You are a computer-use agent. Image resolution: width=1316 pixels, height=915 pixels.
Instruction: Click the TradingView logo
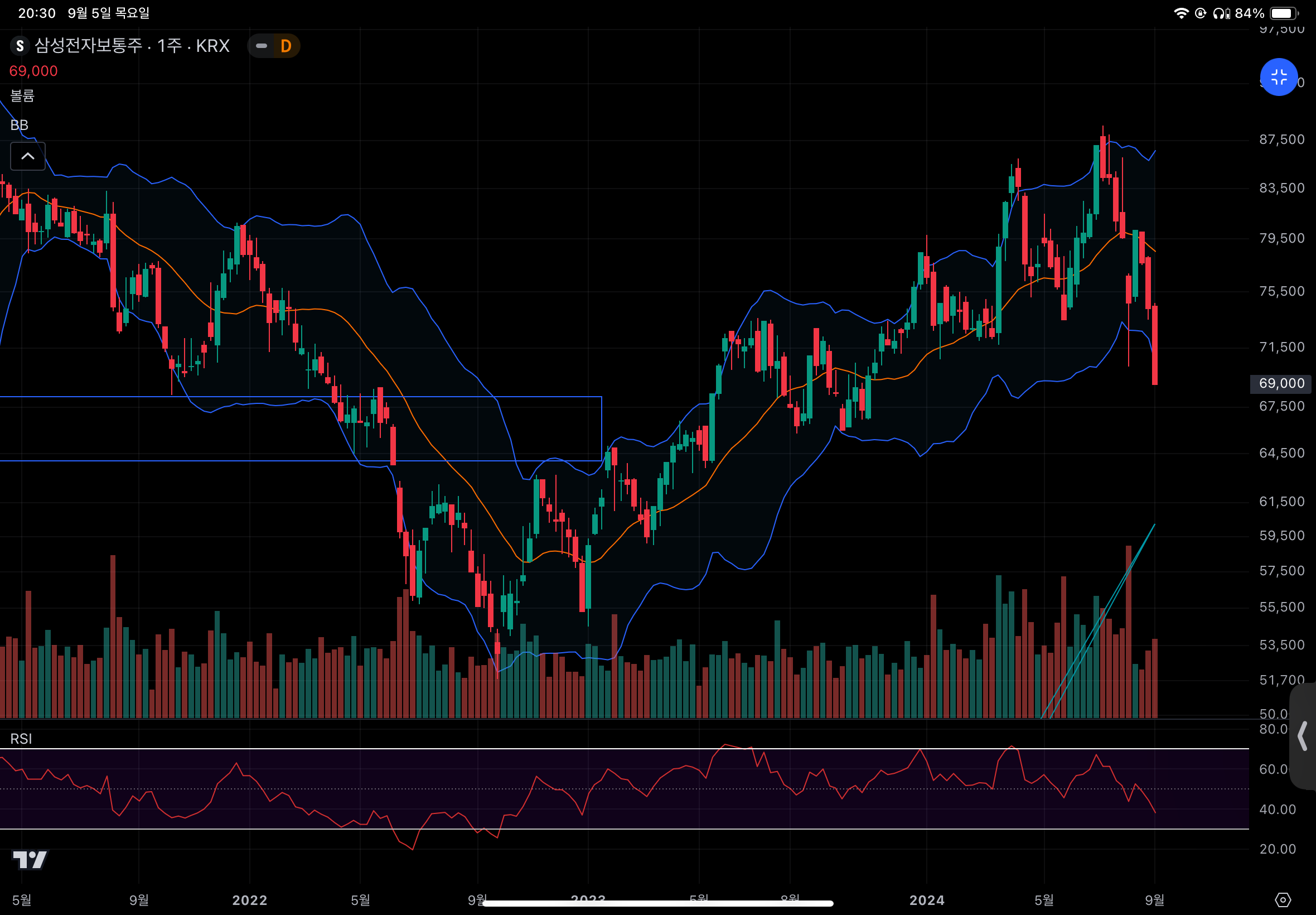click(x=30, y=859)
